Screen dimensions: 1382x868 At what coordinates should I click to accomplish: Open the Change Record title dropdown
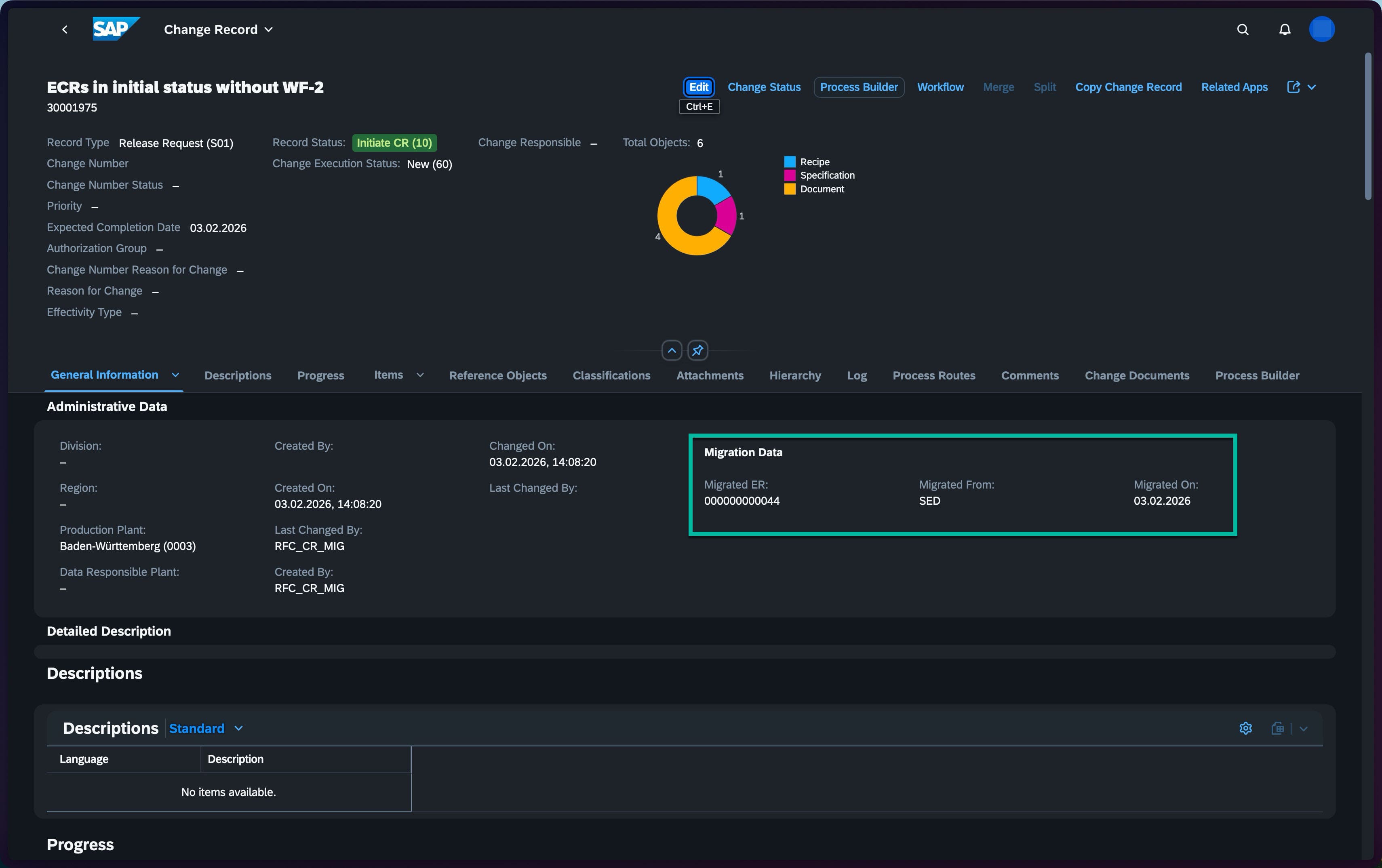click(x=218, y=29)
